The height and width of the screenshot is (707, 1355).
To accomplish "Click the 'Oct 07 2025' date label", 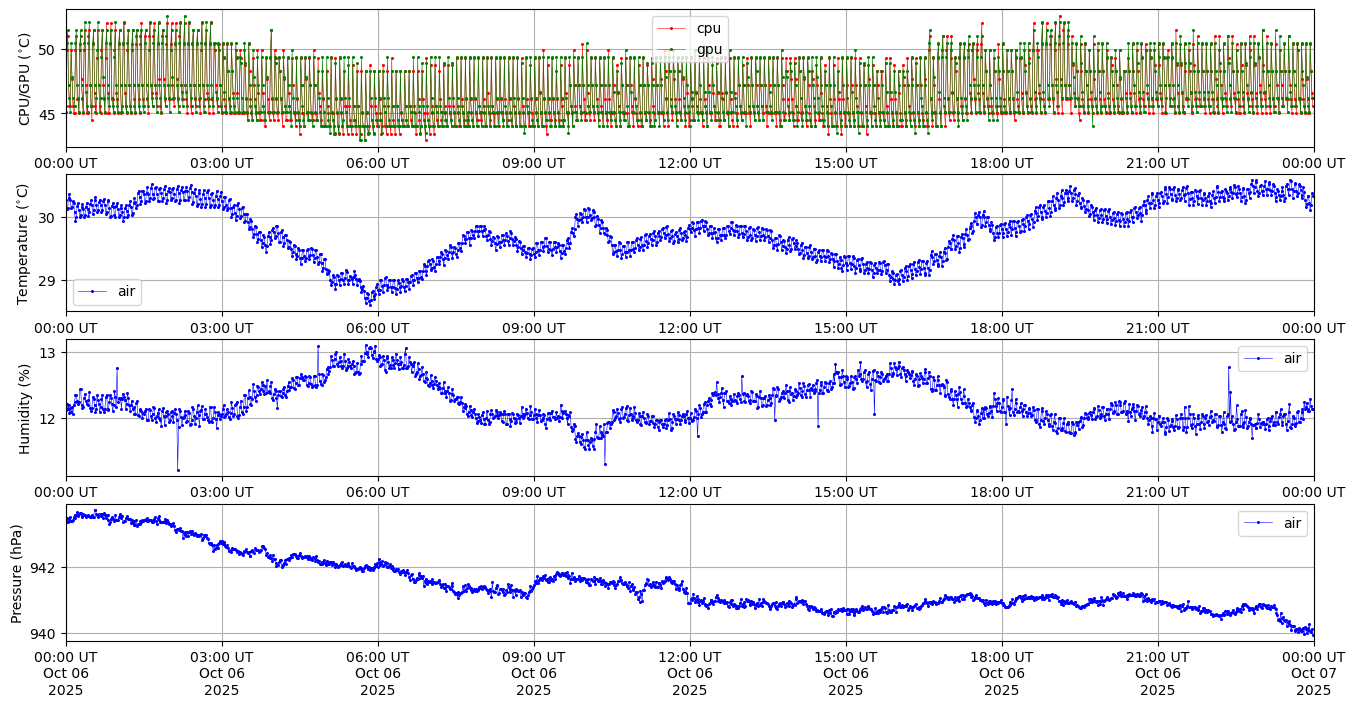I will point(1313,682).
